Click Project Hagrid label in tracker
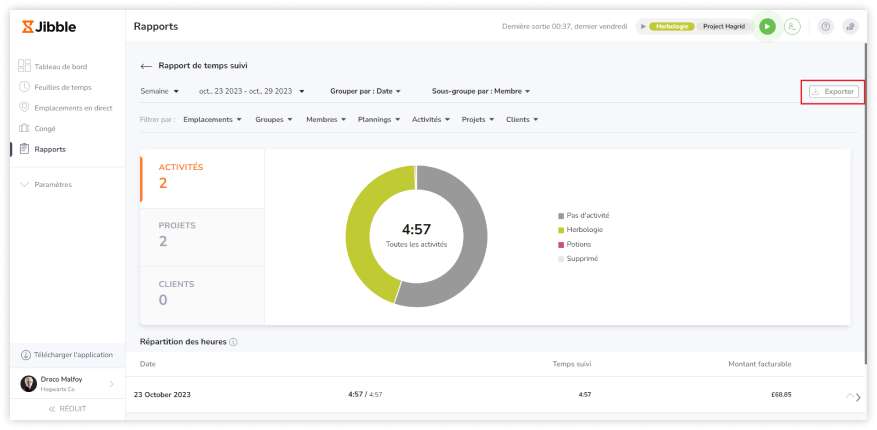 tap(724, 26)
